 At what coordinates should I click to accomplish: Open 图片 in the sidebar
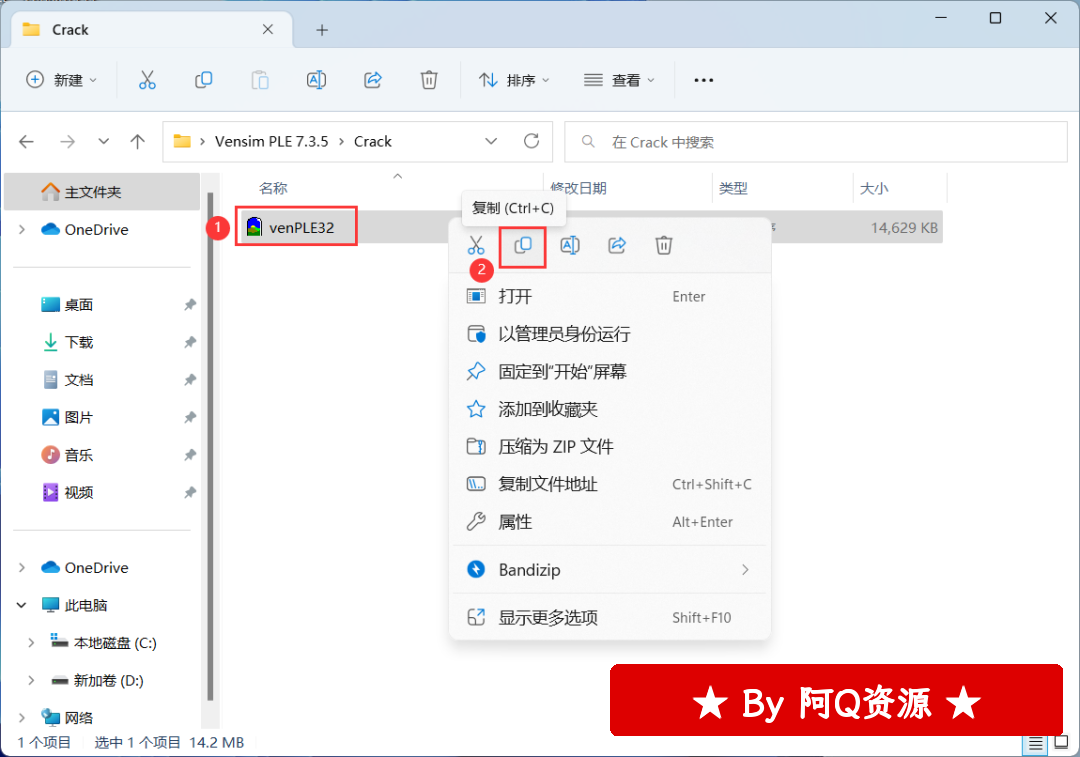coord(78,417)
